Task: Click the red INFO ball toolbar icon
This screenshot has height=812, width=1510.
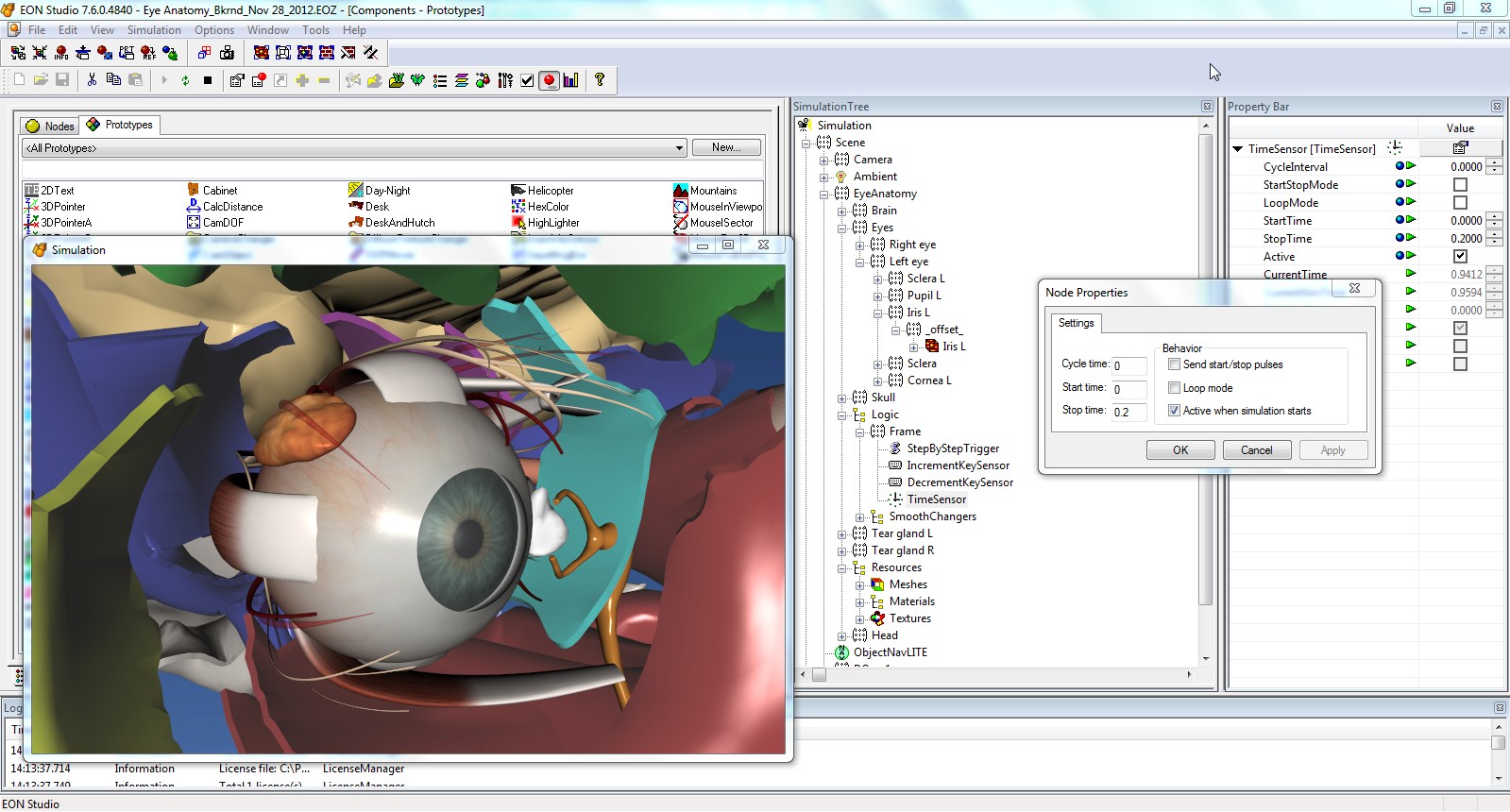Action: pyautogui.click(x=61, y=53)
